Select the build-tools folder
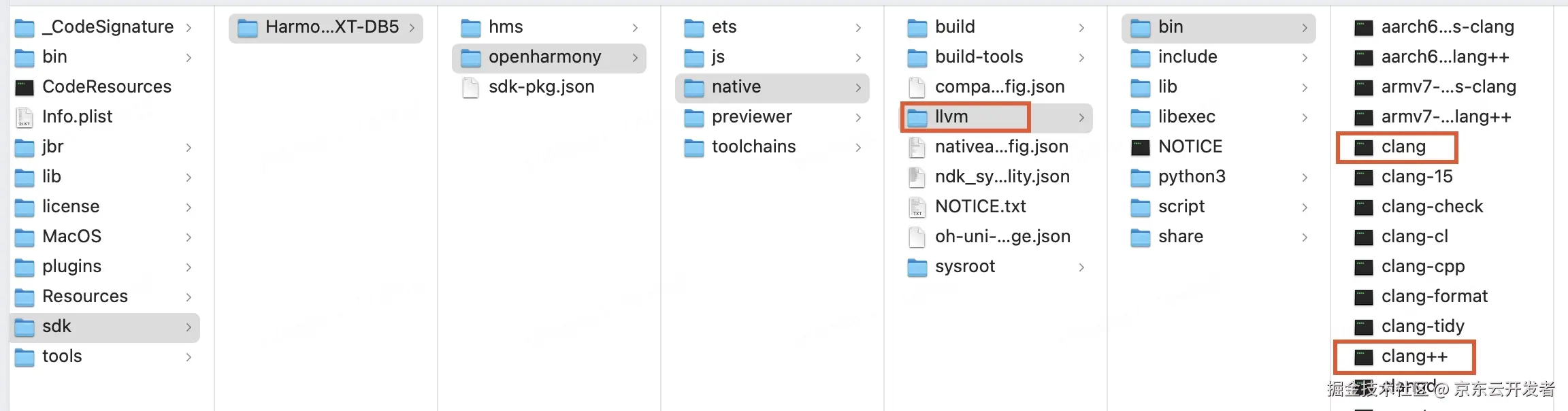The image size is (1568, 411). pos(979,57)
